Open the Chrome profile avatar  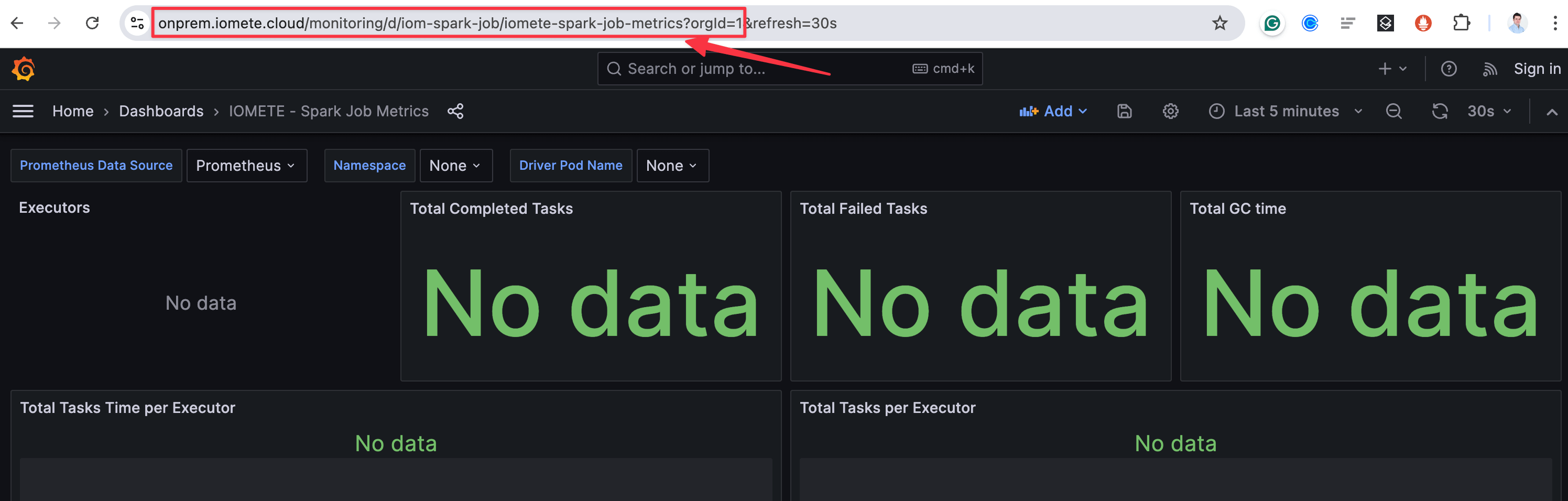click(1518, 23)
